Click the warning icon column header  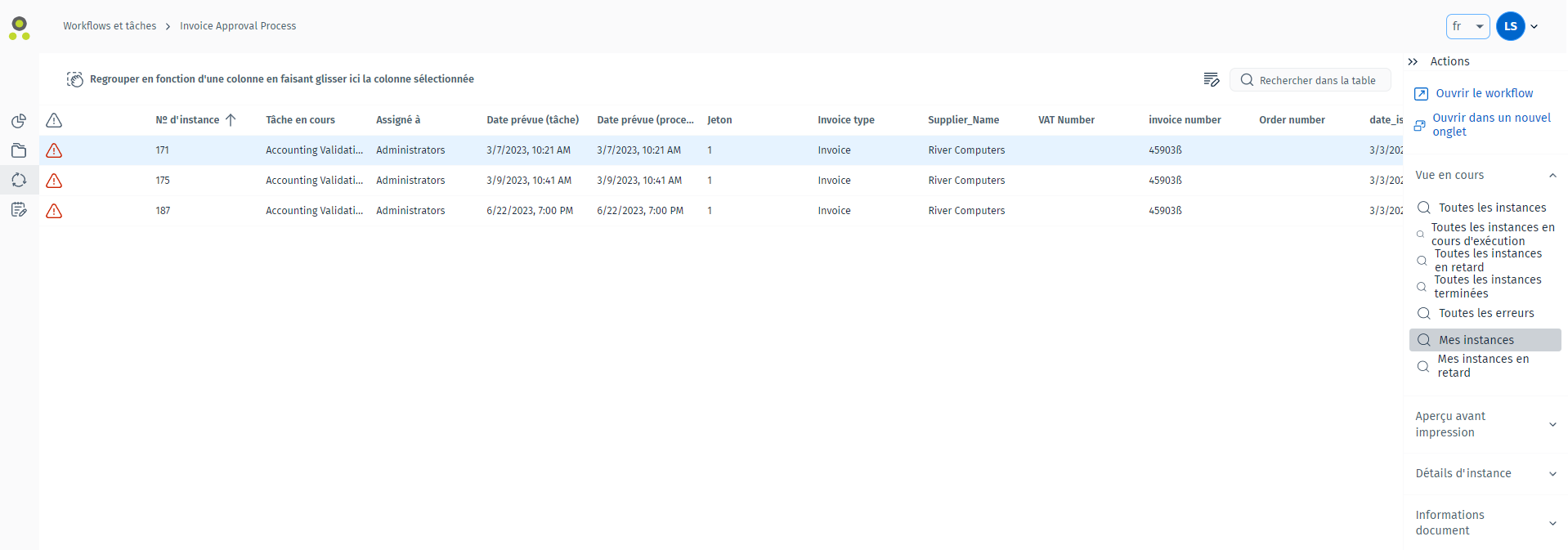point(54,120)
